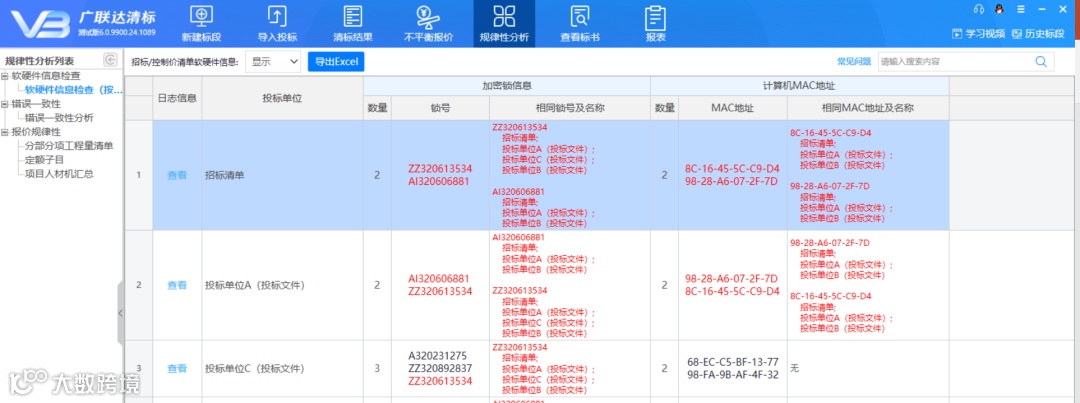Open the 导入投标 toolbar icon
The height and width of the screenshot is (403, 1080).
[x=278, y=23]
